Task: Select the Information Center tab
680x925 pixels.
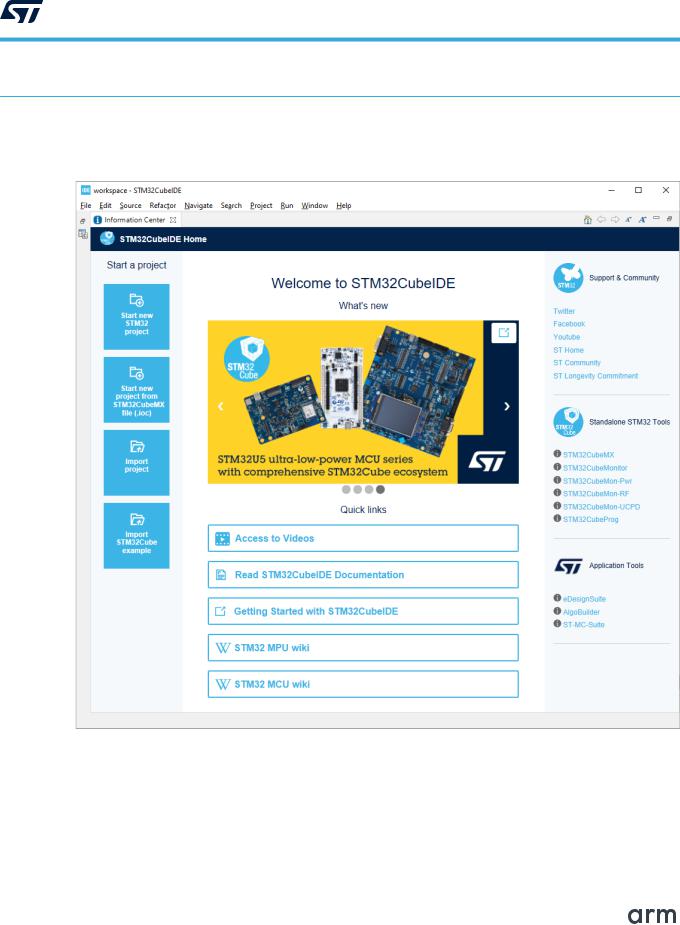Action: pyautogui.click(x=134, y=219)
